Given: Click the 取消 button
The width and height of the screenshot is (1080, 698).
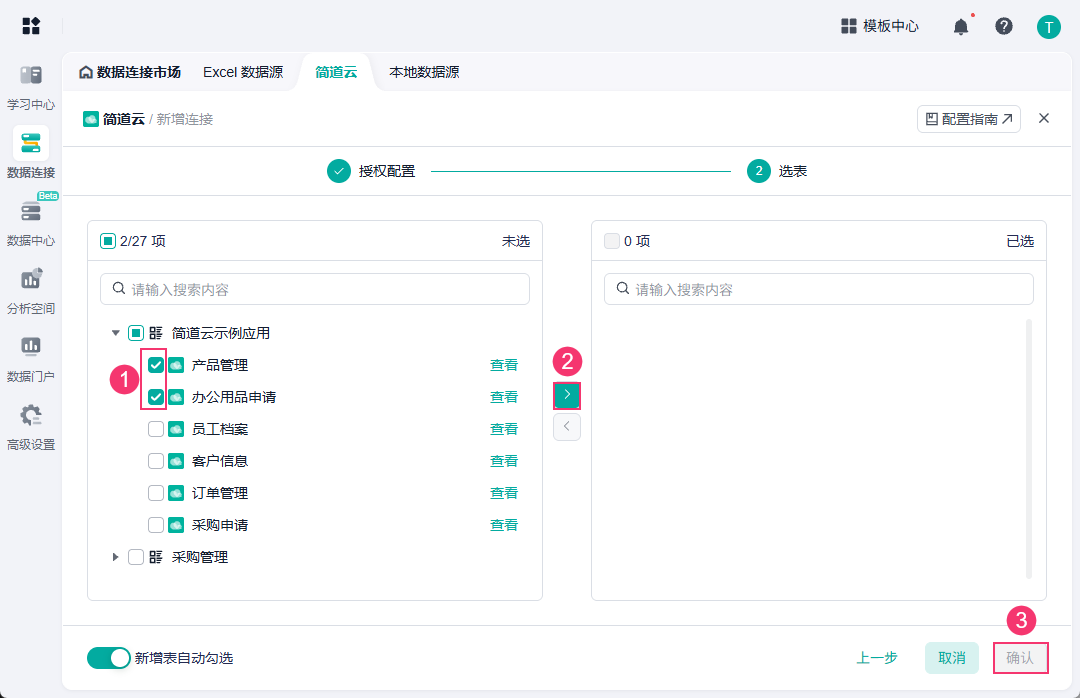Looking at the screenshot, I should click(952, 658).
